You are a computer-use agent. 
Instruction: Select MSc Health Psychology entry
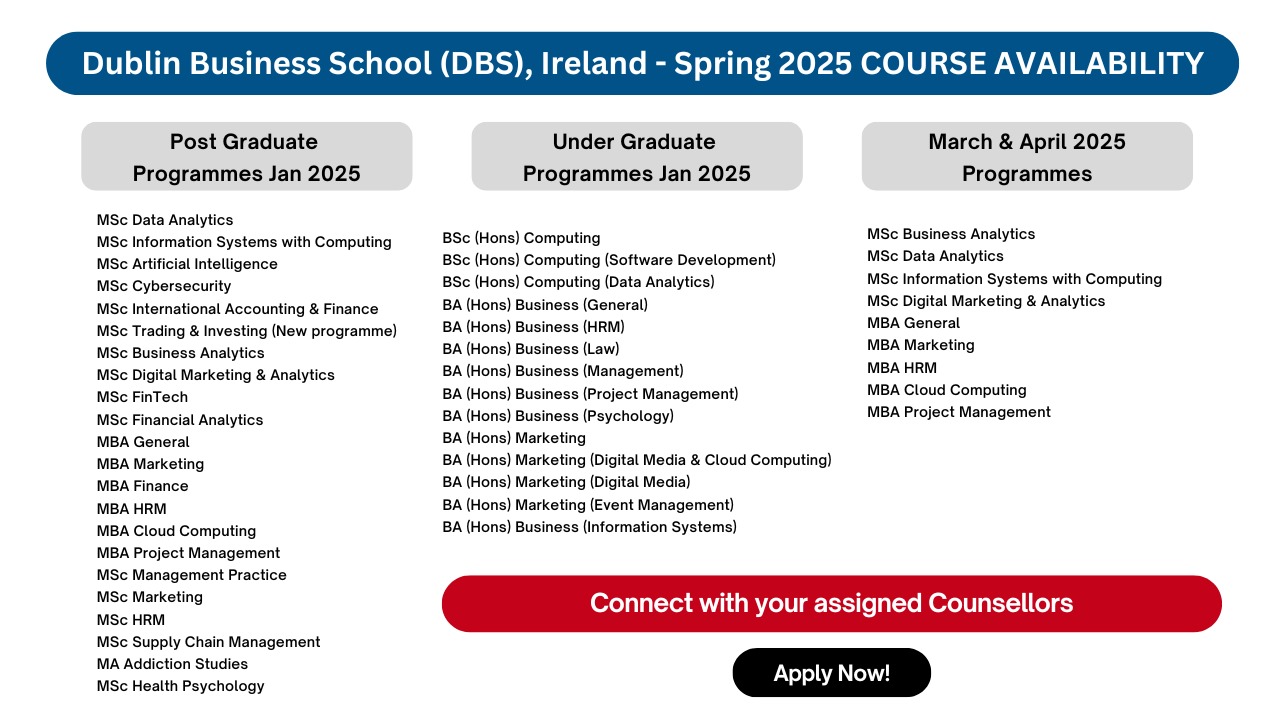tap(181, 686)
